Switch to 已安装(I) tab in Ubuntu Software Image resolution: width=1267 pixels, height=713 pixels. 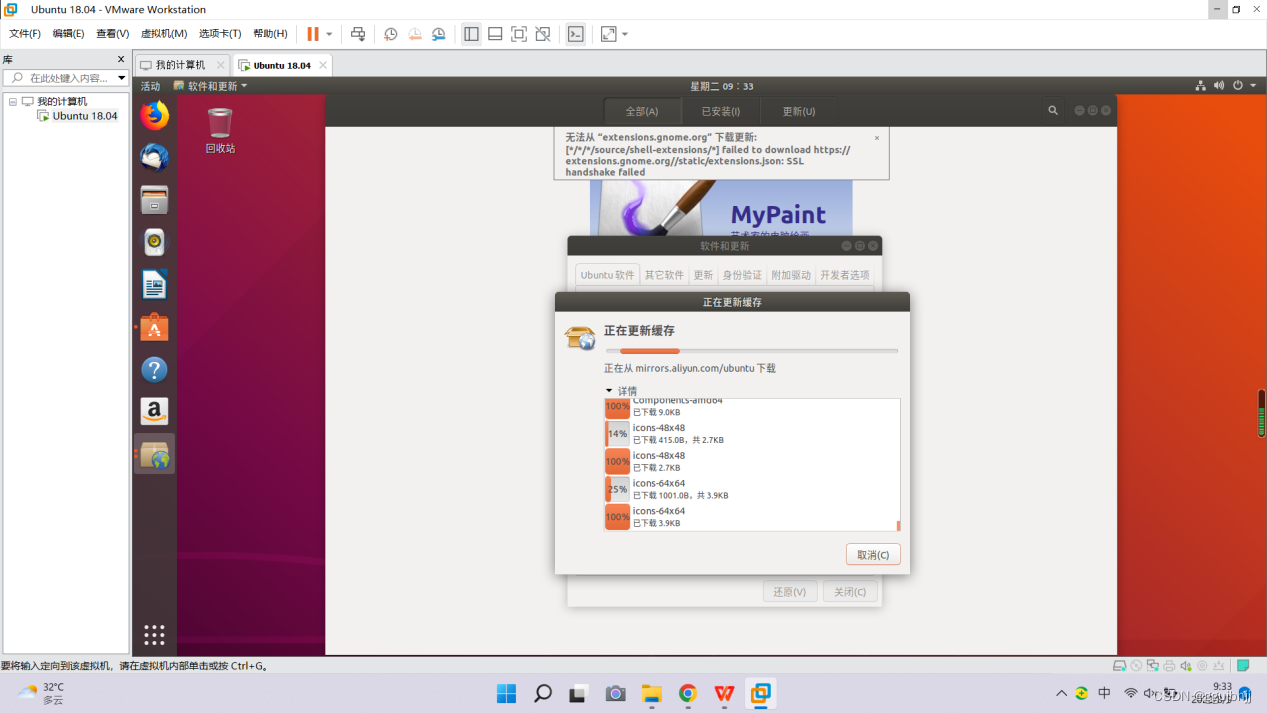coord(721,111)
